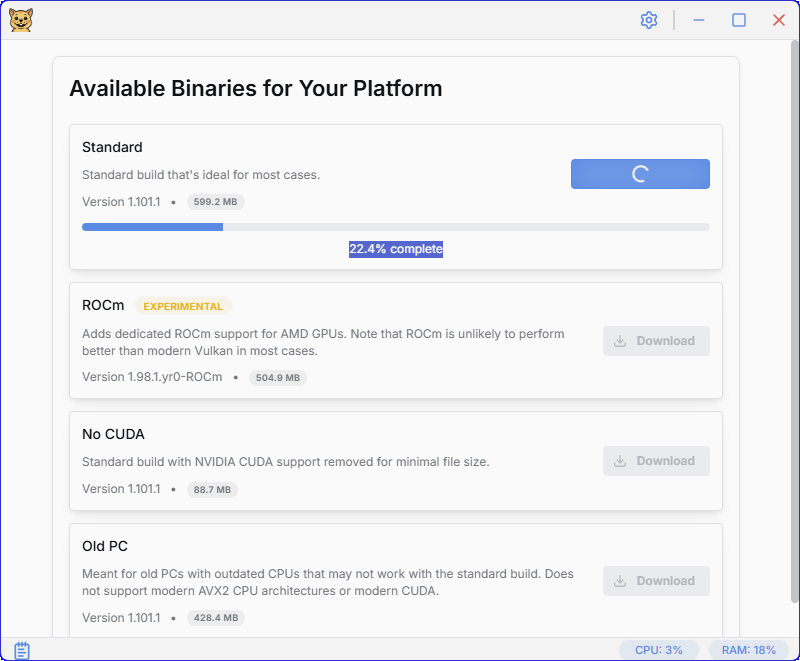
Task: Minimize the application window
Action: pyautogui.click(x=699, y=20)
